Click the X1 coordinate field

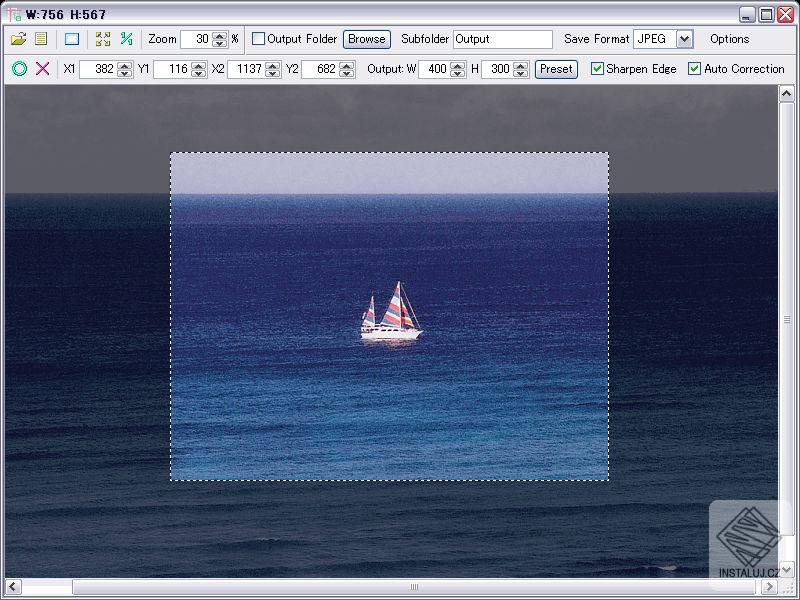coord(99,69)
